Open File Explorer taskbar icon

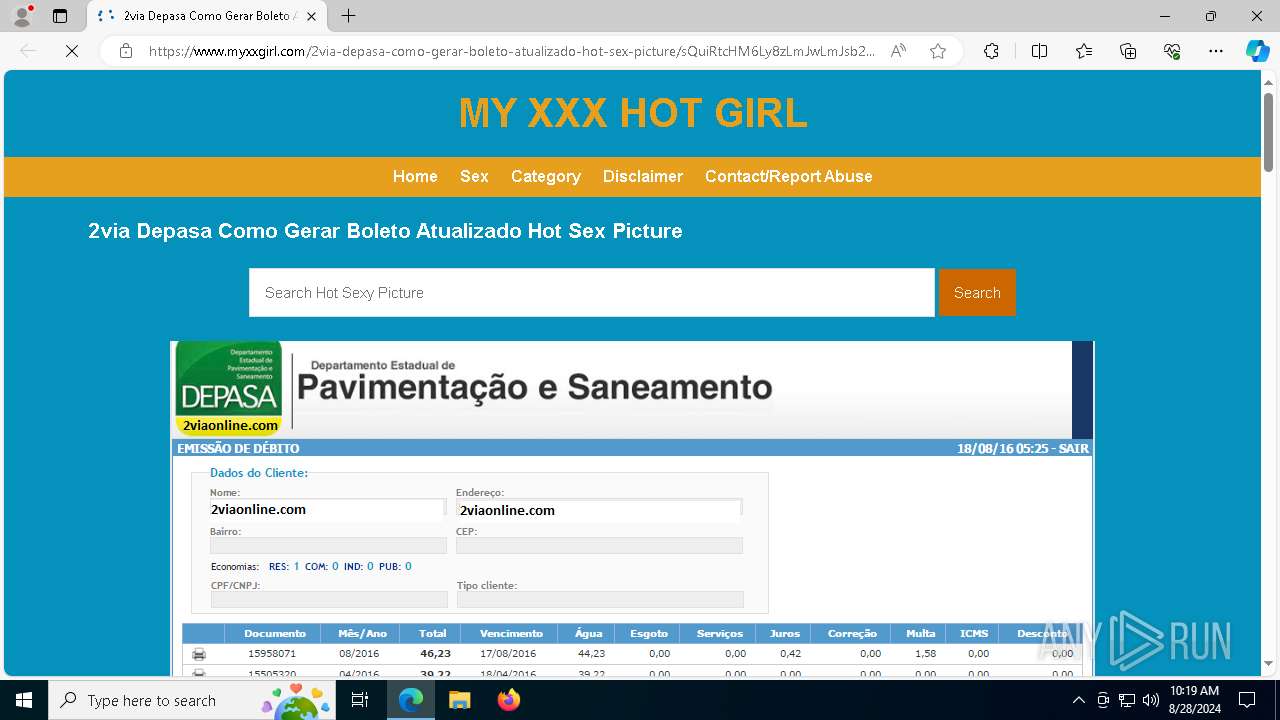pos(459,700)
